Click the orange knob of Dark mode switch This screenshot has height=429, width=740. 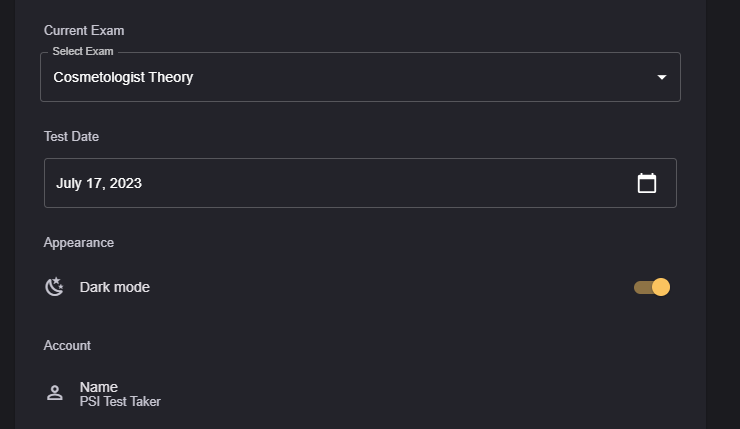pos(660,287)
